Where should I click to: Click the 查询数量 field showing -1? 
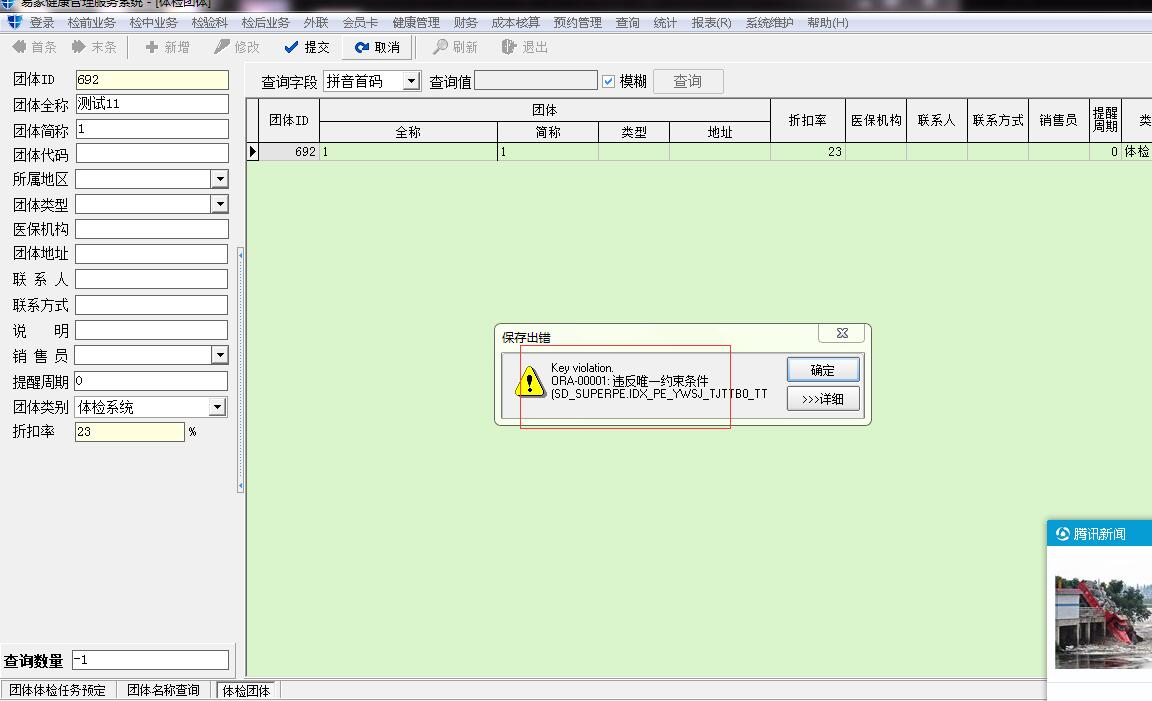pos(151,660)
